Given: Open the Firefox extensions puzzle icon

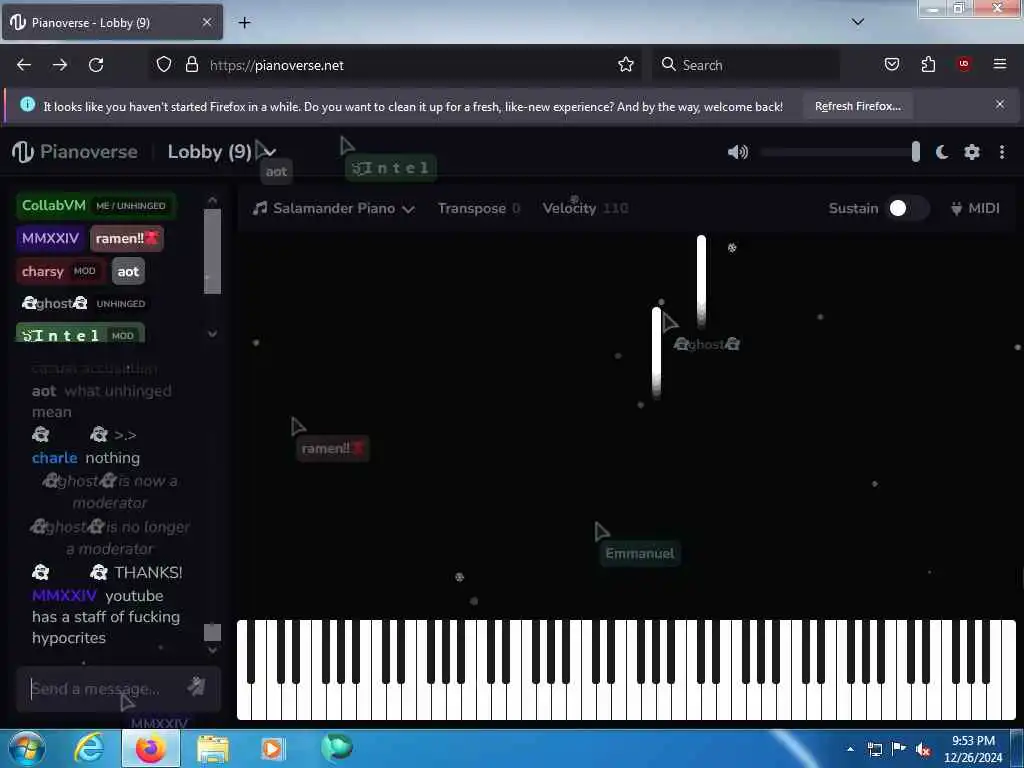Looking at the screenshot, I should [928, 64].
